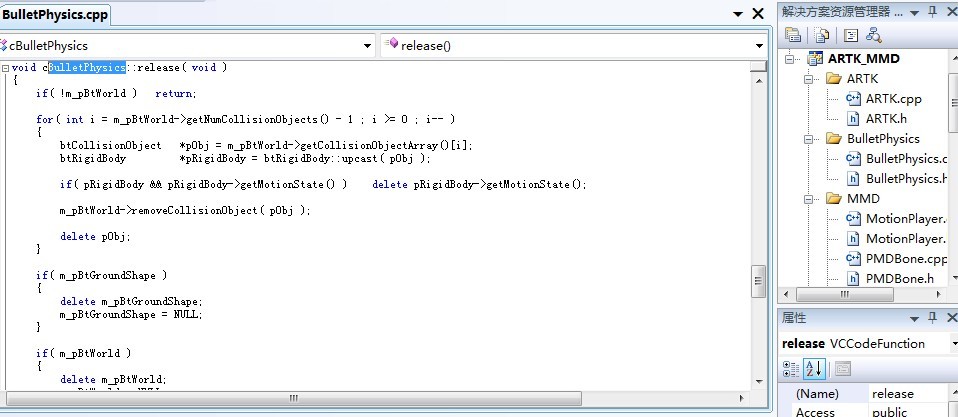
Task: Open the release VCCodeFunction object dropdown
Action: [955, 344]
